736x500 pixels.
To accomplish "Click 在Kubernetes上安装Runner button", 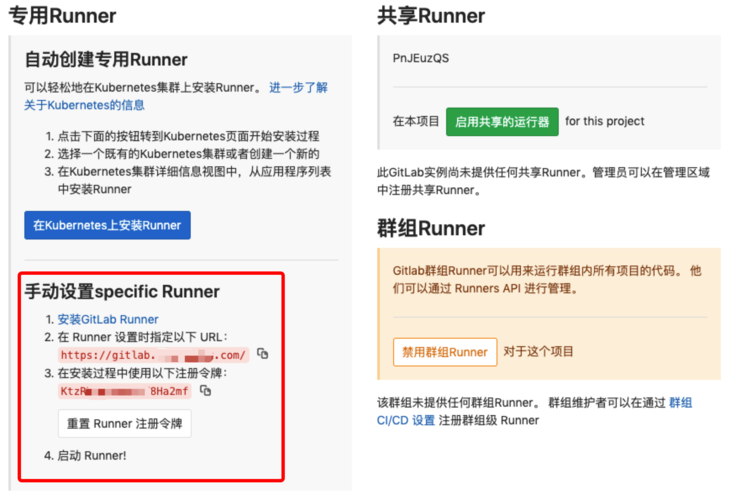I will tap(107, 225).
